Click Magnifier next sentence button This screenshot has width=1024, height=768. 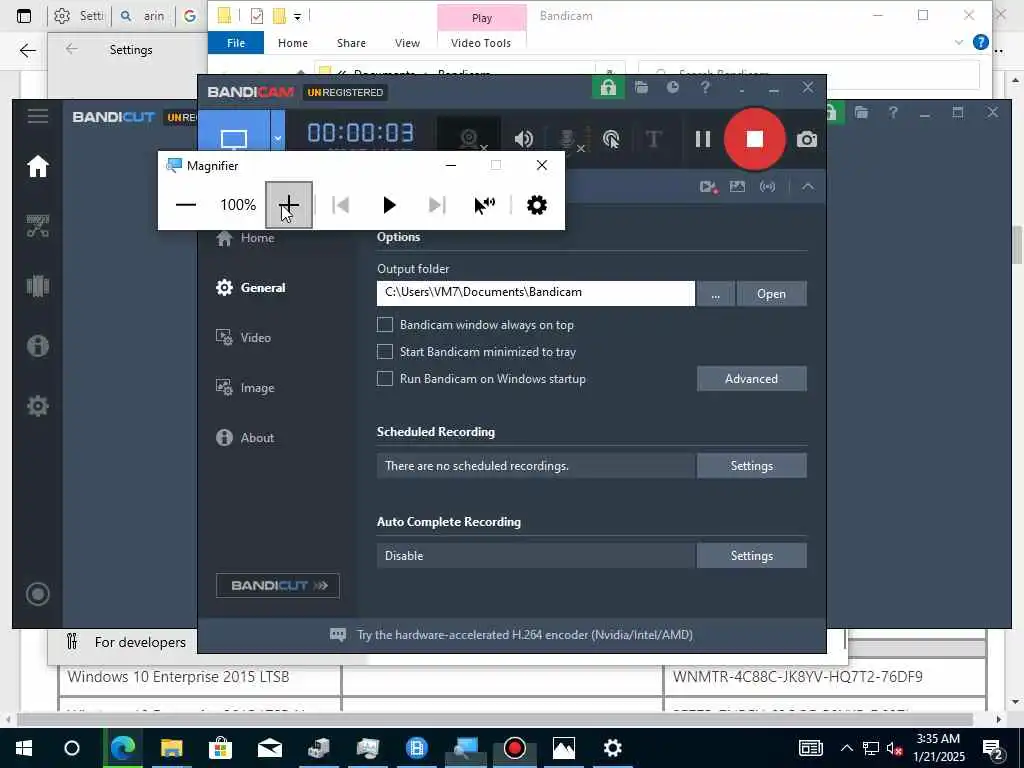[437, 205]
